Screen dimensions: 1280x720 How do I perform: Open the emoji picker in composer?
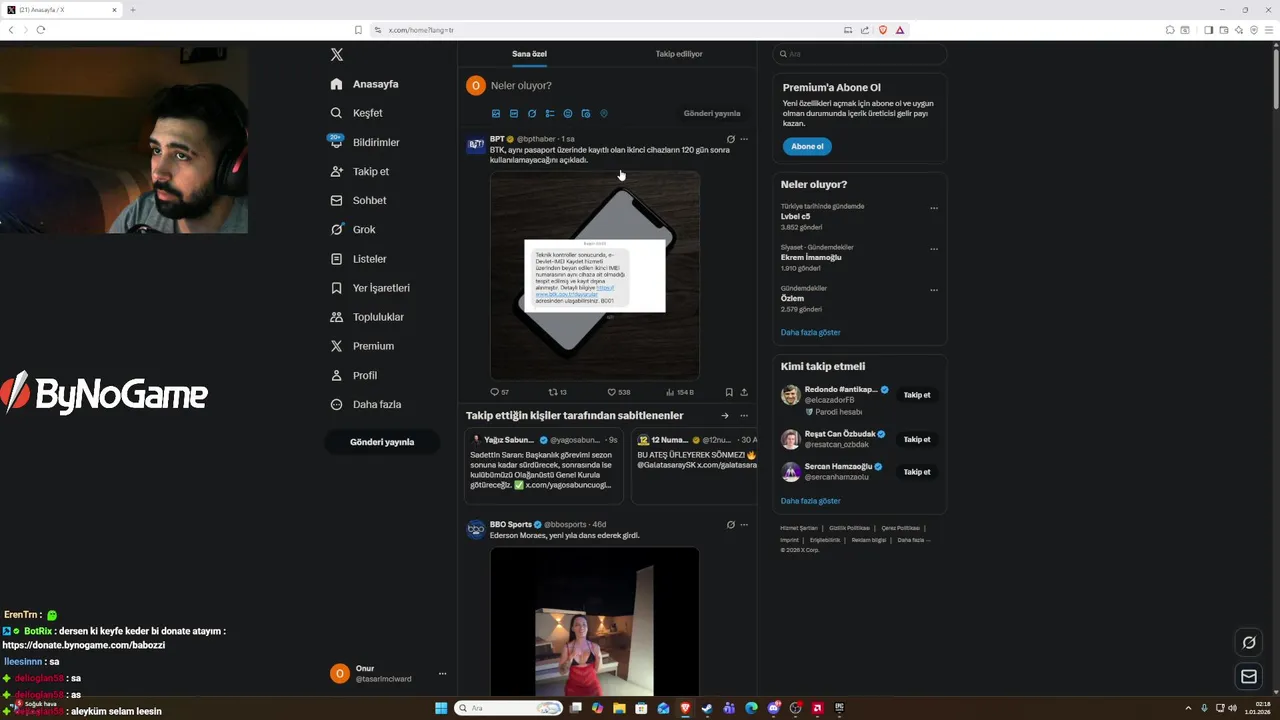pos(568,114)
